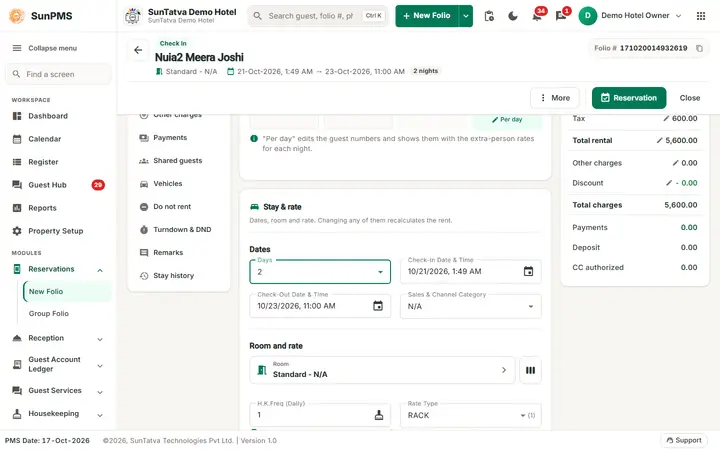Viewport: 720px width, 450px height.
Task: Click the Check-In Date & Time field
Action: pos(471,271)
